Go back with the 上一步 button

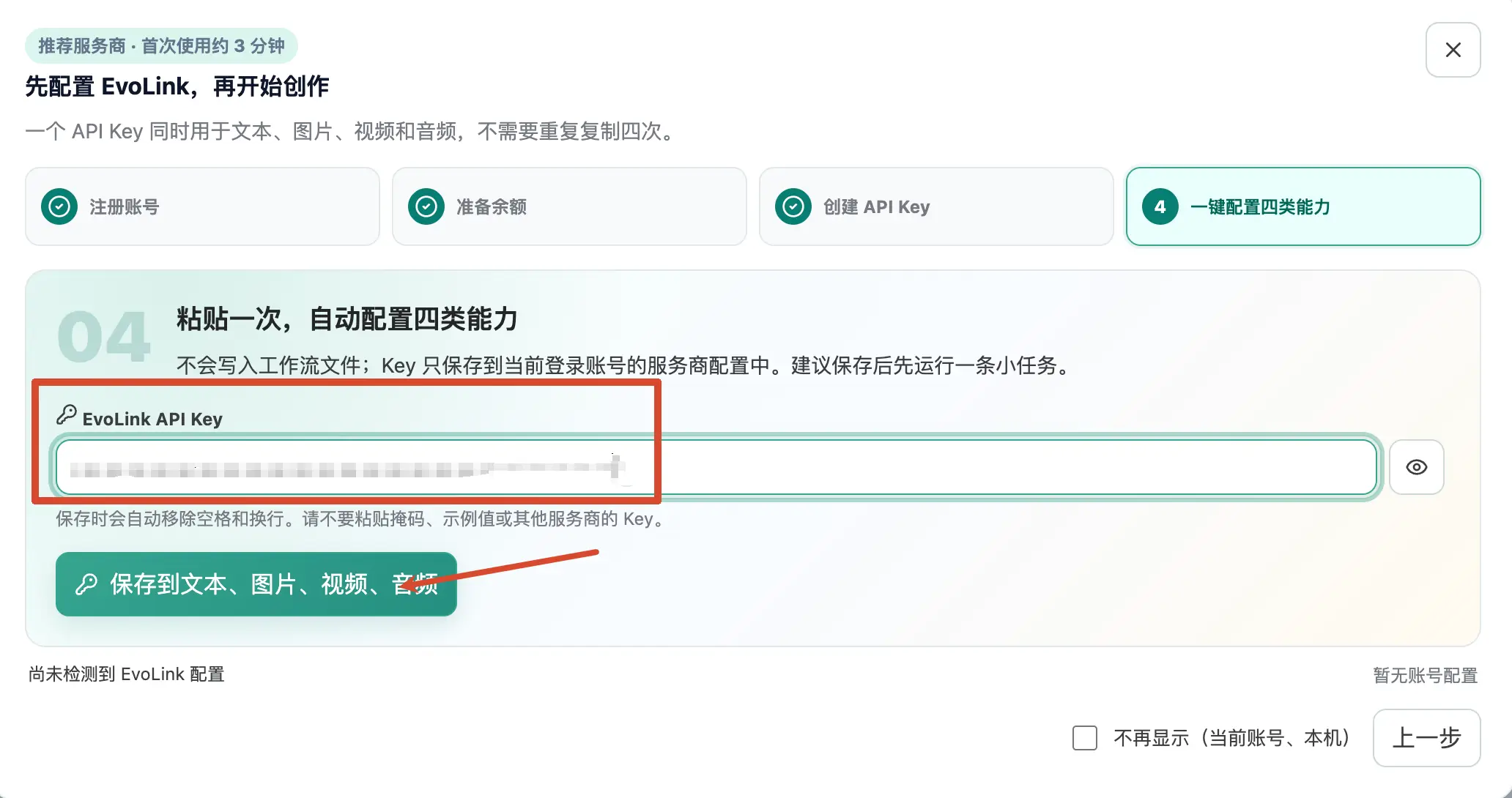(1427, 738)
